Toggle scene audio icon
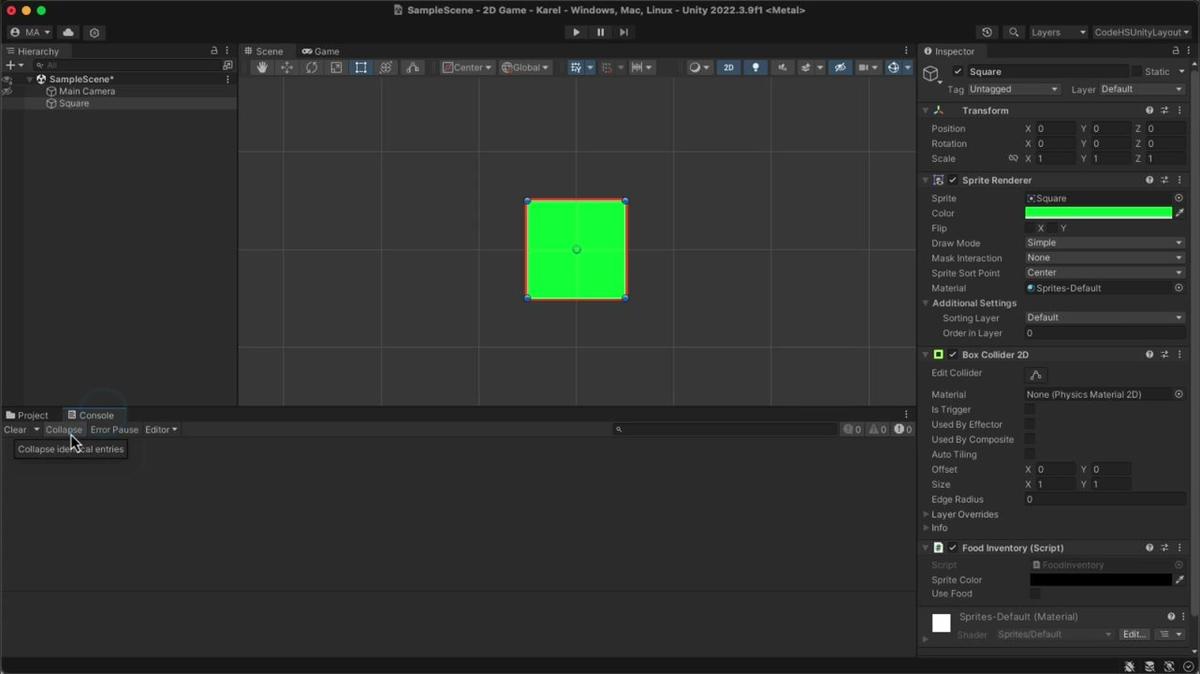Image resolution: width=1200 pixels, height=674 pixels. (782, 67)
